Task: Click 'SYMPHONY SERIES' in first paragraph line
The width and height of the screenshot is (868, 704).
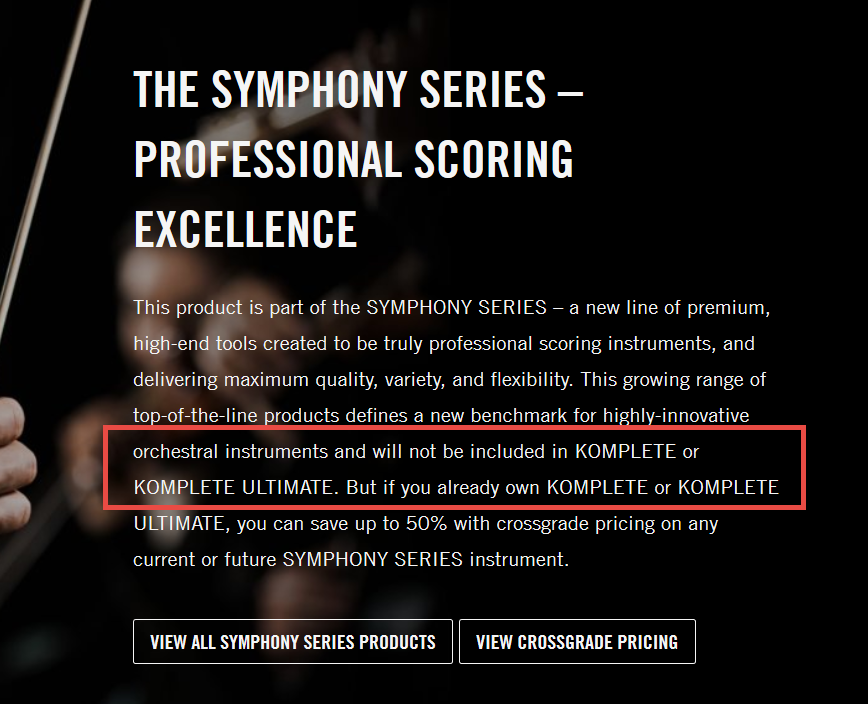Action: 457,307
